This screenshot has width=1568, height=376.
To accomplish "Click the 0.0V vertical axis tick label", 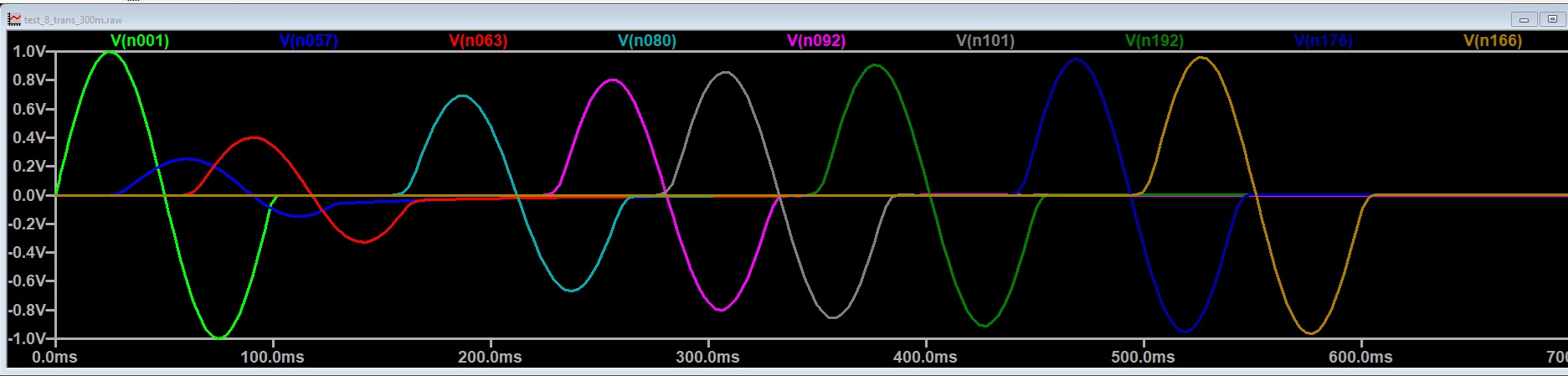I will pyautogui.click(x=29, y=195).
